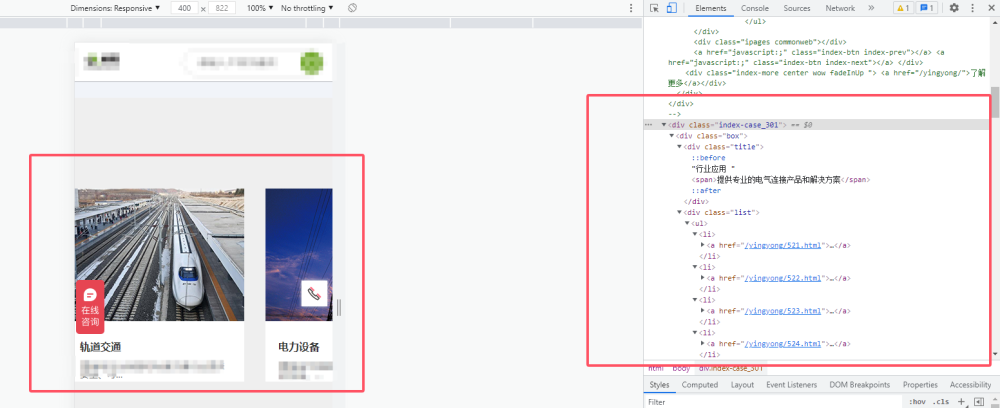This screenshot has height=408, width=1000.
Task: Open the Properties tab
Action: tap(920, 385)
